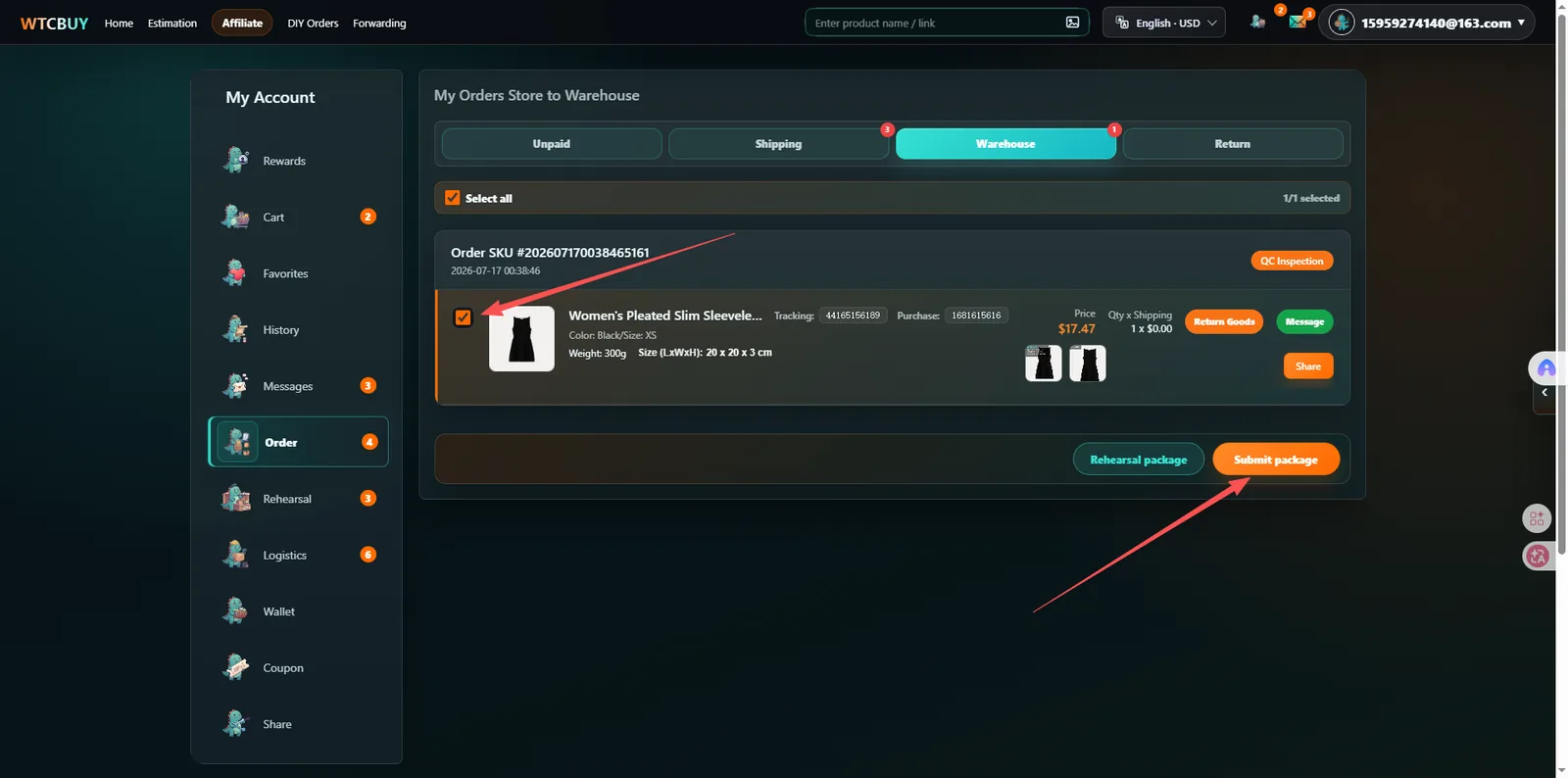Click the grid apps icon on right edge
1568x778 pixels.
1537,518
